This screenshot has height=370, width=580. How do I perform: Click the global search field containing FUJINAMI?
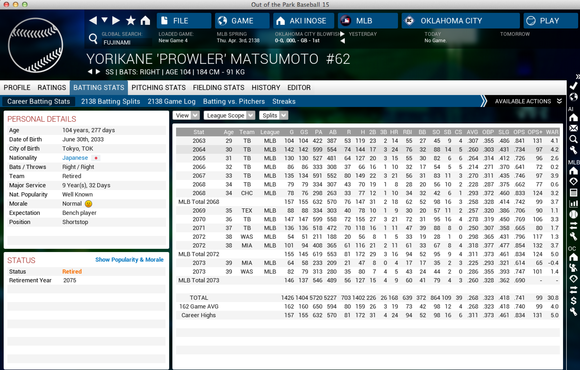[126, 43]
